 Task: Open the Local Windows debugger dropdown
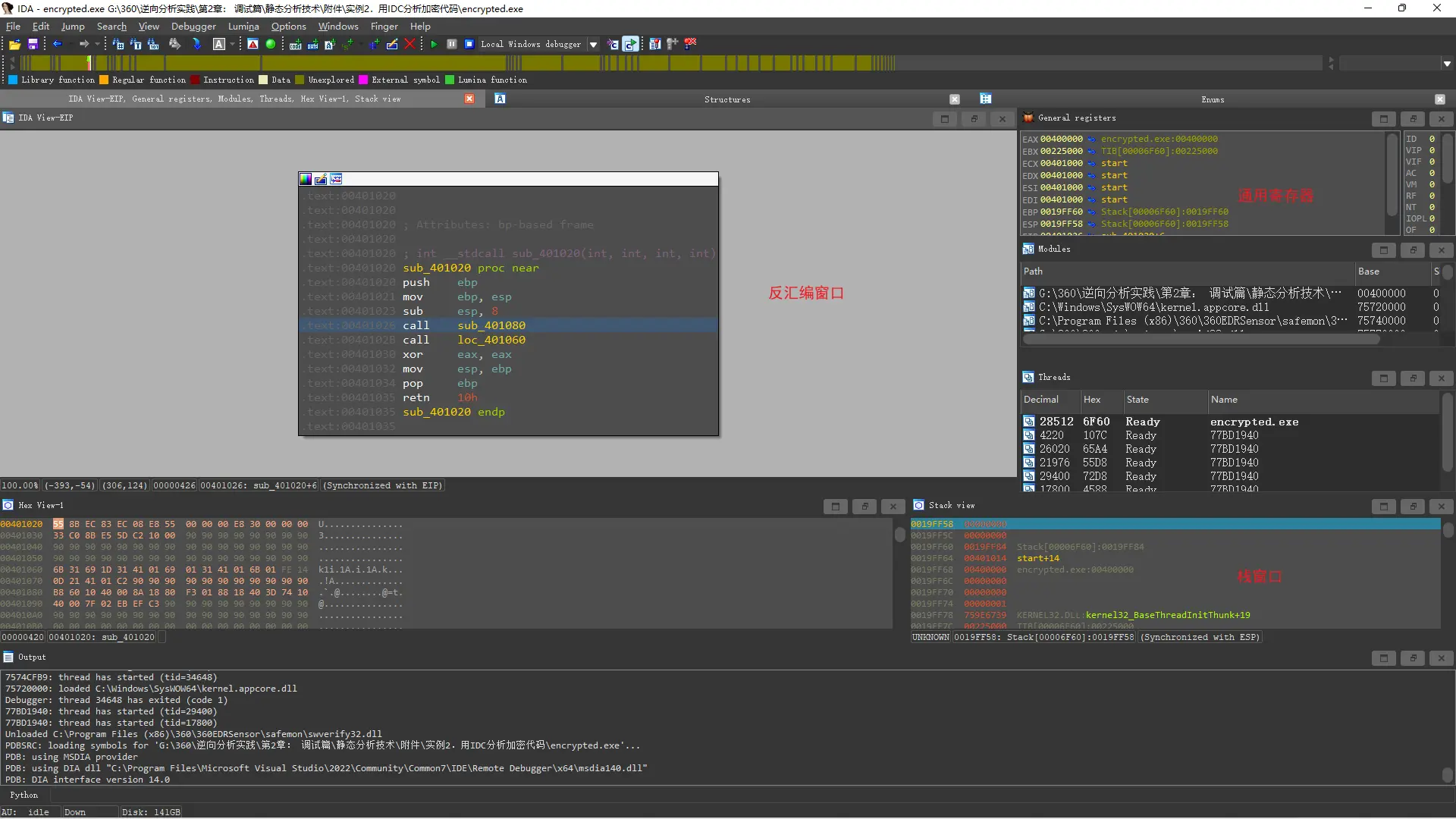[593, 45]
